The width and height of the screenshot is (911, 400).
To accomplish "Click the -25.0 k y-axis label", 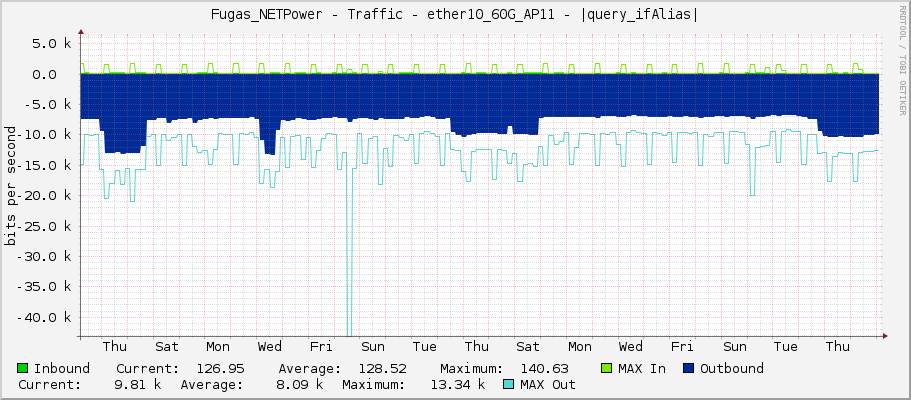I will point(42,226).
